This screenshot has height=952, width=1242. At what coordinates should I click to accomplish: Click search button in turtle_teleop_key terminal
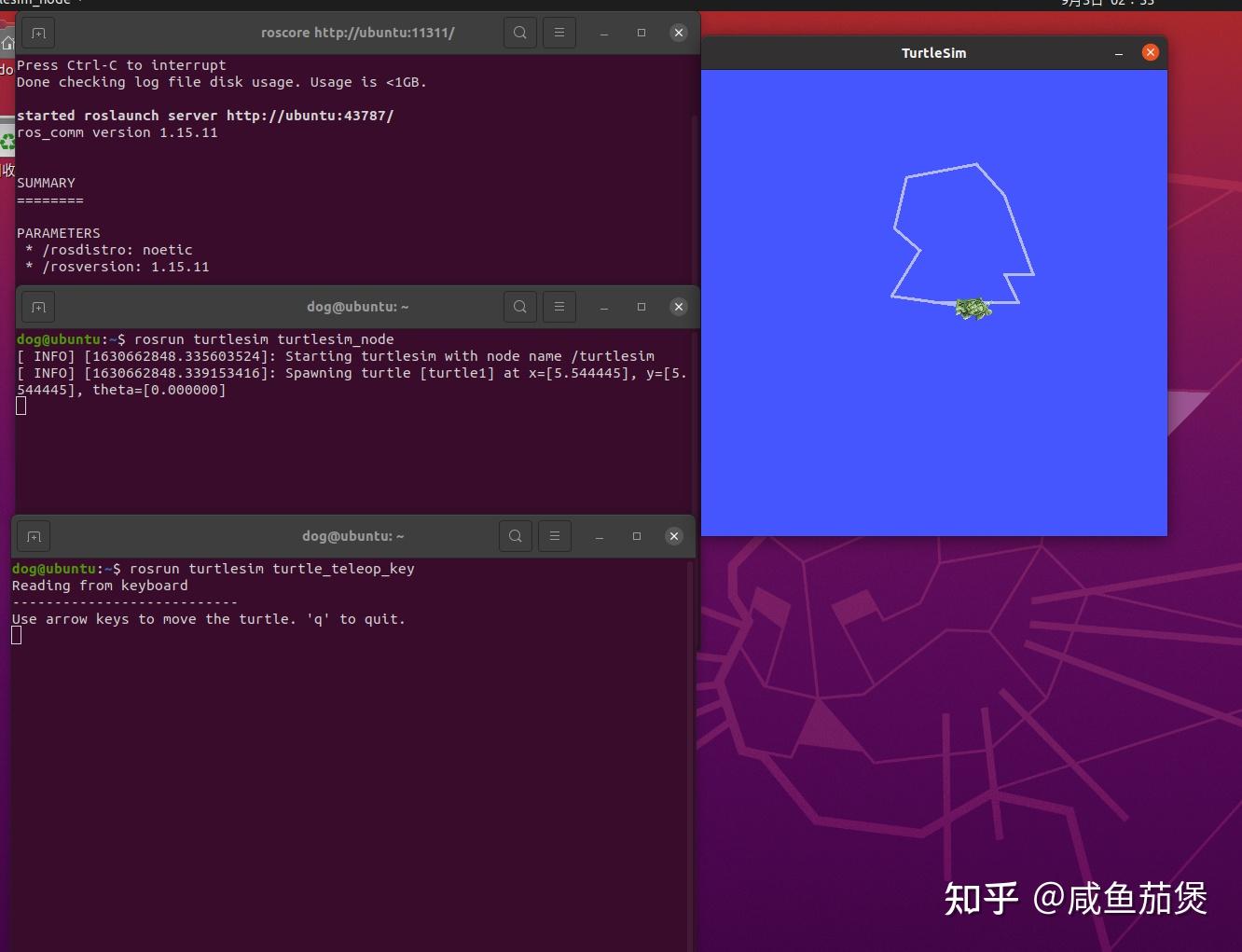[515, 536]
